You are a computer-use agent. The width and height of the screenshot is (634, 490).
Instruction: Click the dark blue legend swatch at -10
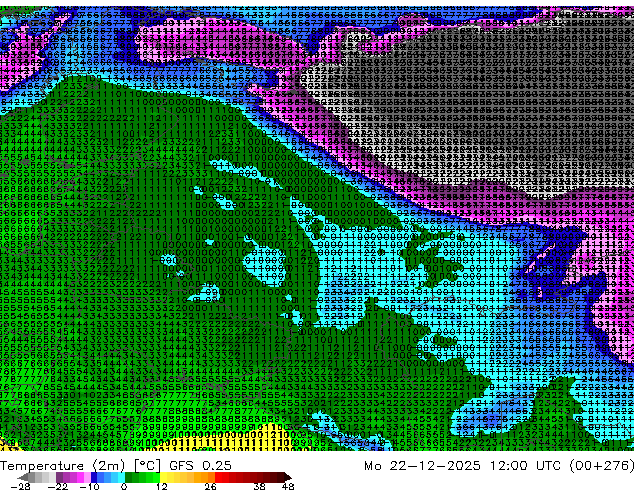pyautogui.click(x=94, y=477)
